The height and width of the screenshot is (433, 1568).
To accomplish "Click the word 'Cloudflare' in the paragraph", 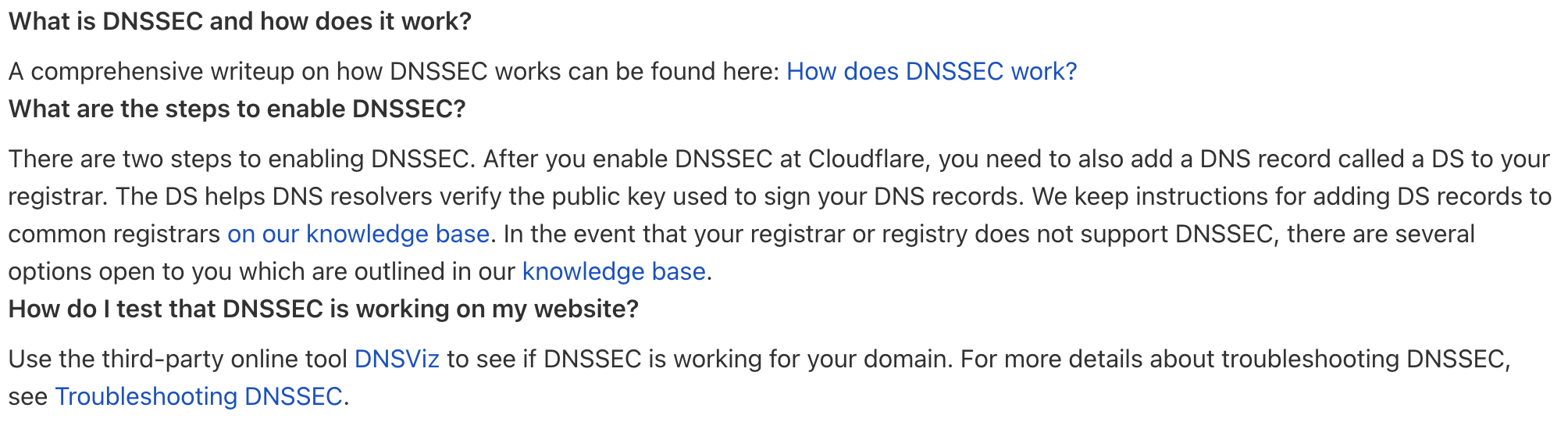I will pos(868,159).
